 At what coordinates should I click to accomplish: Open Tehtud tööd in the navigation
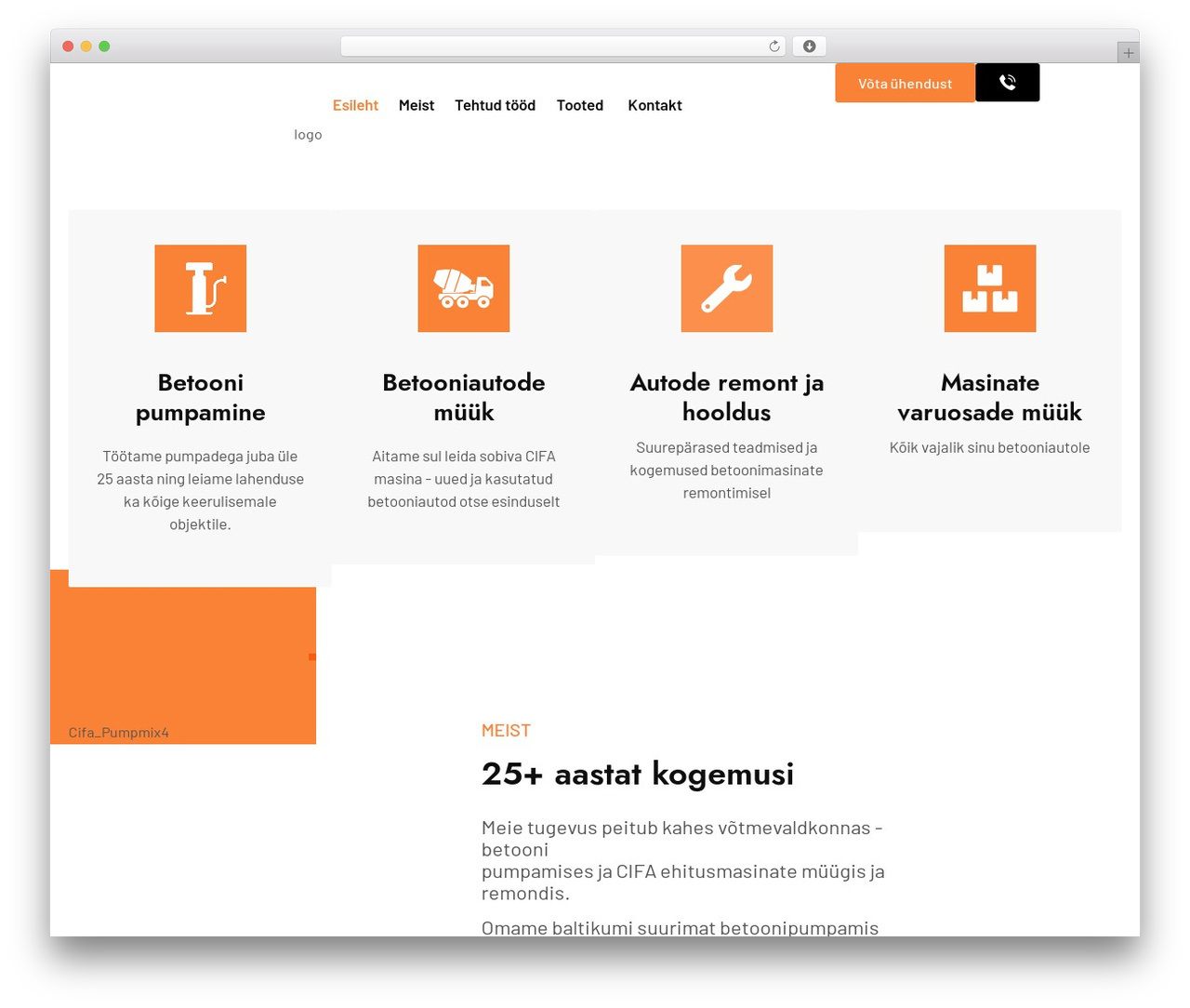[495, 105]
